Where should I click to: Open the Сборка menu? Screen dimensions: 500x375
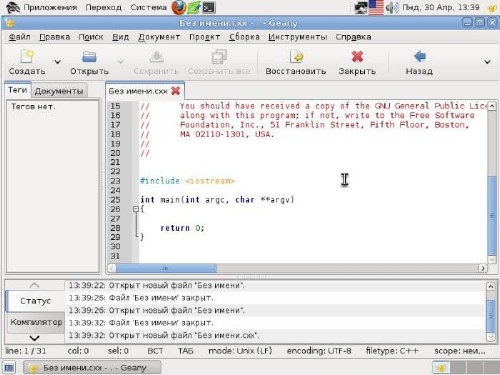[244, 37]
